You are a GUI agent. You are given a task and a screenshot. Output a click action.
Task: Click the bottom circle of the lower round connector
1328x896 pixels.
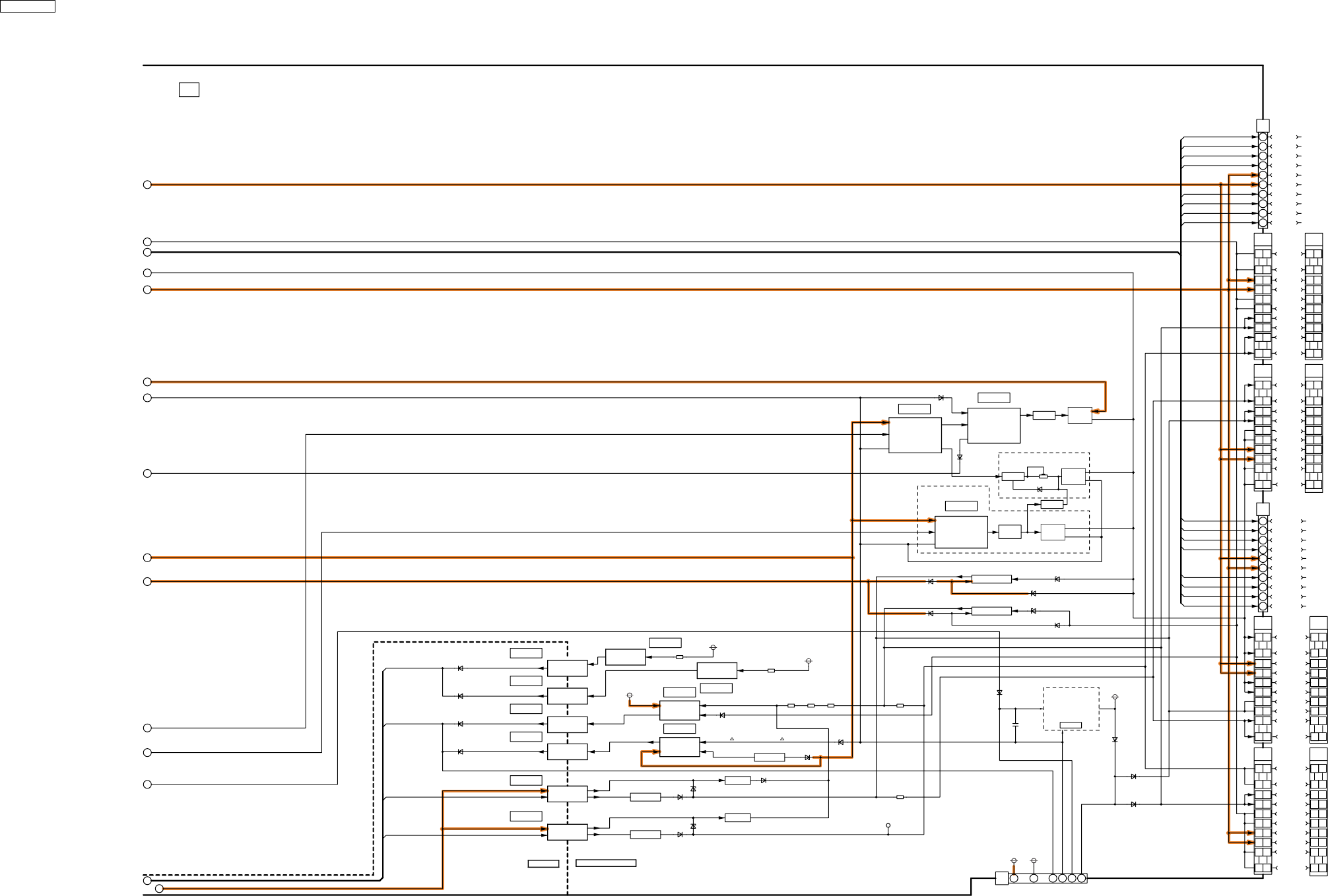[1263, 606]
